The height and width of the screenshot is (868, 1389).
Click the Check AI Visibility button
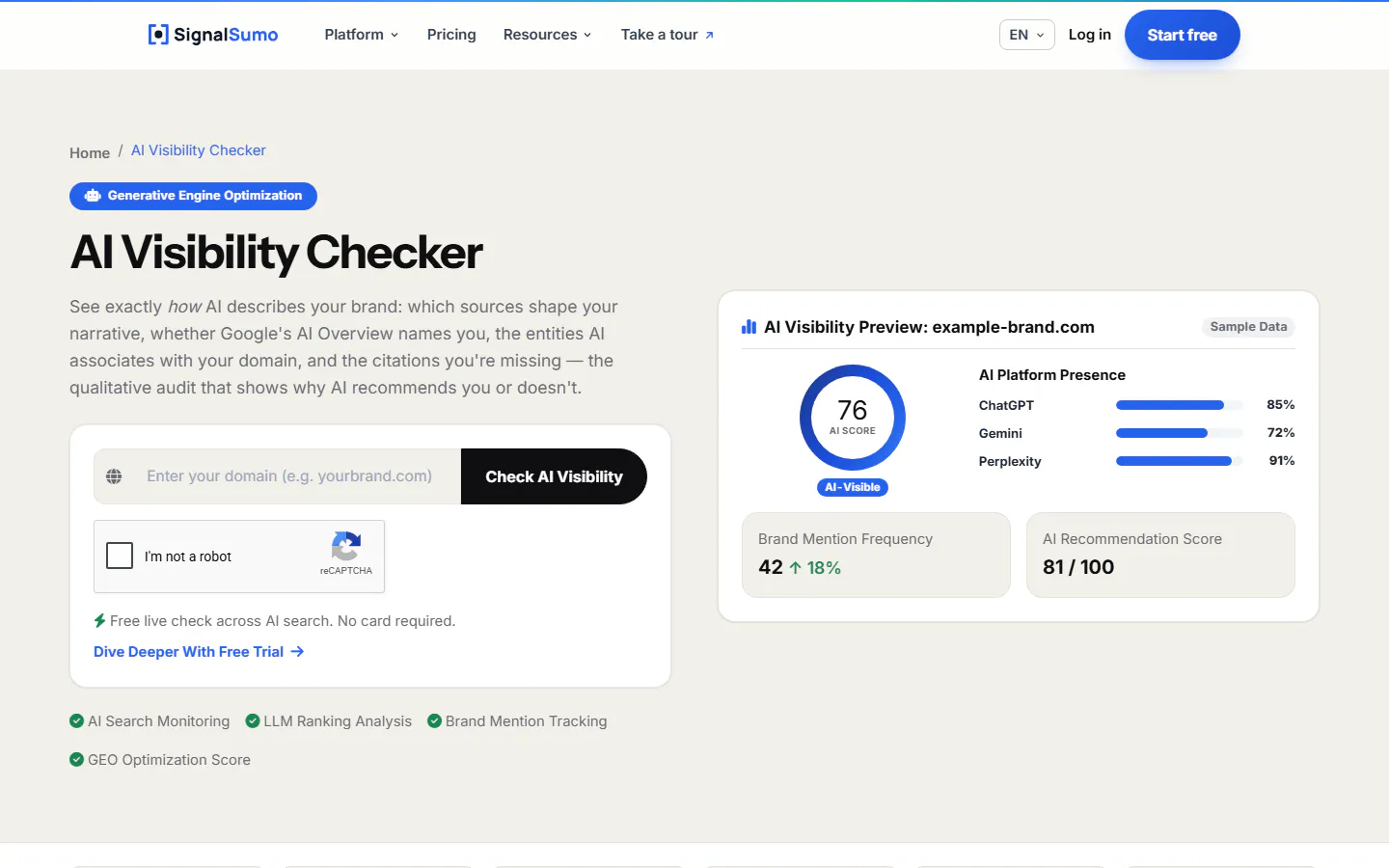554,476
